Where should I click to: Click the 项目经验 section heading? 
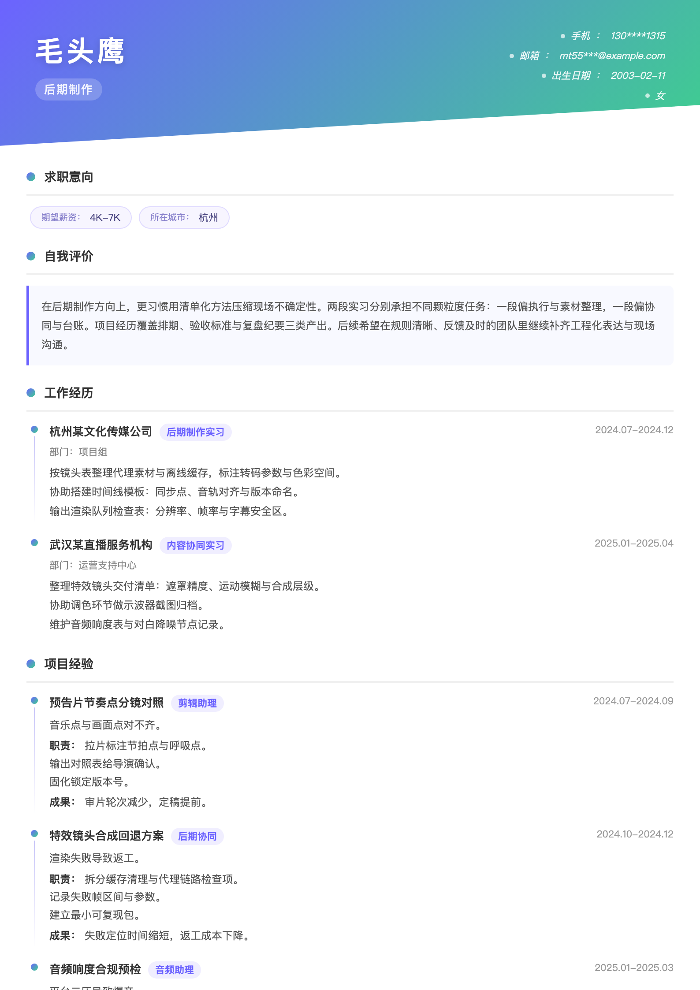[x=69, y=664]
